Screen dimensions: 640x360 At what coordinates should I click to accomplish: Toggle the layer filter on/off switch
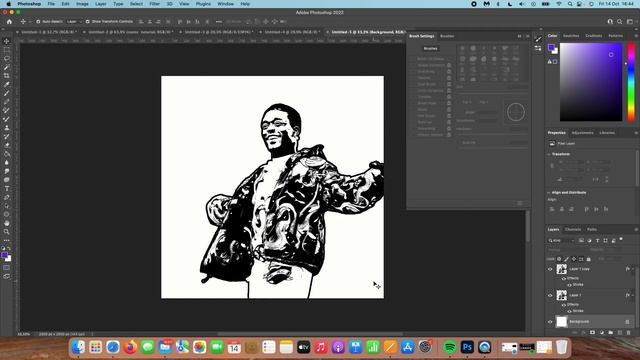[621, 240]
